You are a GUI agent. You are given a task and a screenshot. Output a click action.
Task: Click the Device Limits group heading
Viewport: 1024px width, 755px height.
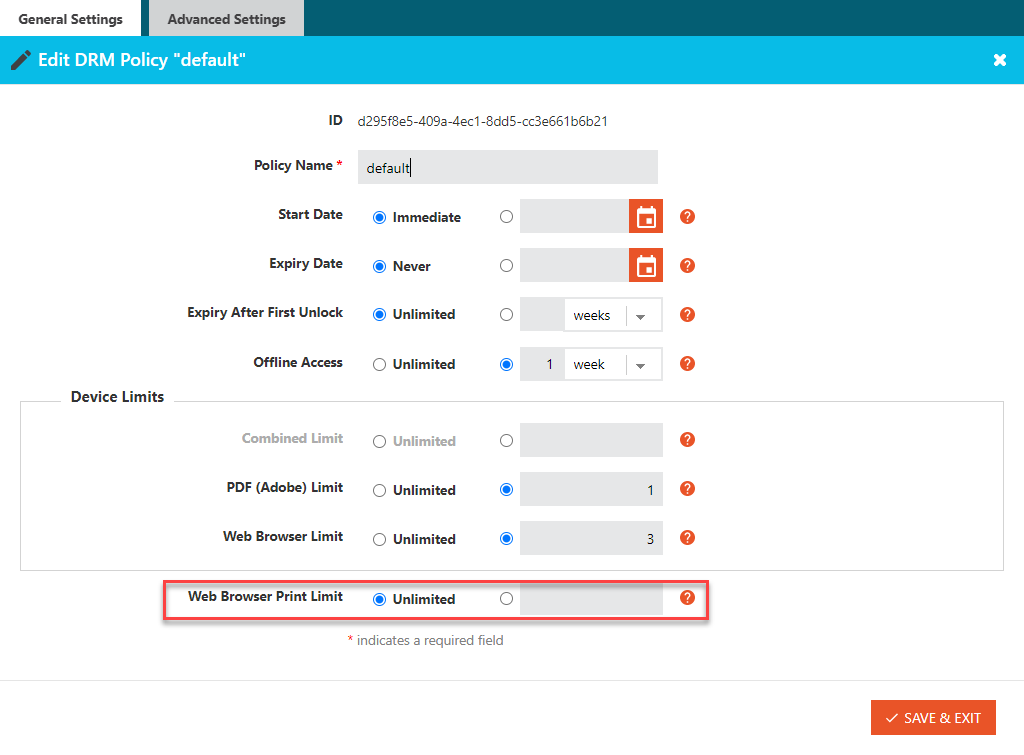tap(118, 396)
